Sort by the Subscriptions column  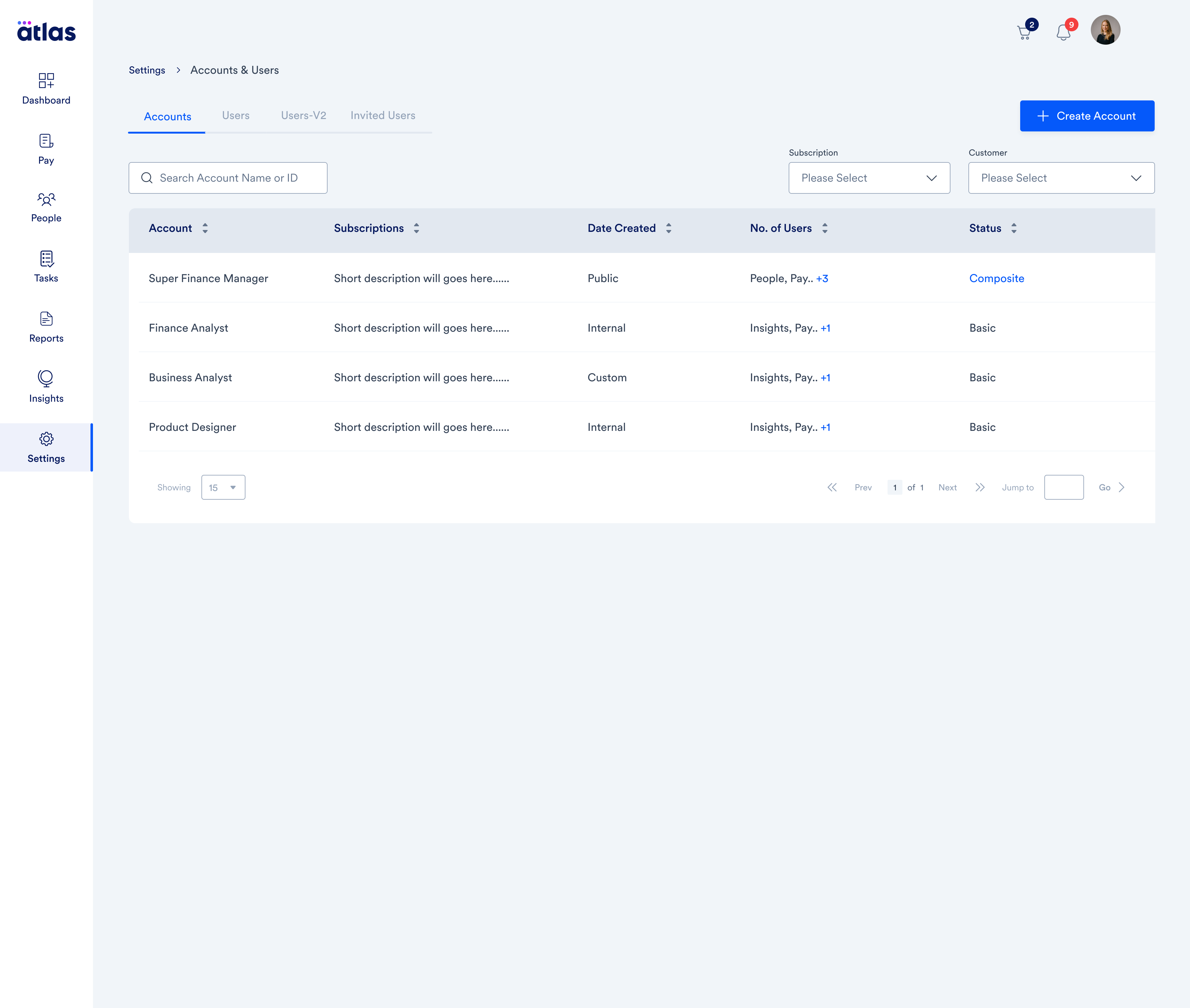click(x=416, y=228)
